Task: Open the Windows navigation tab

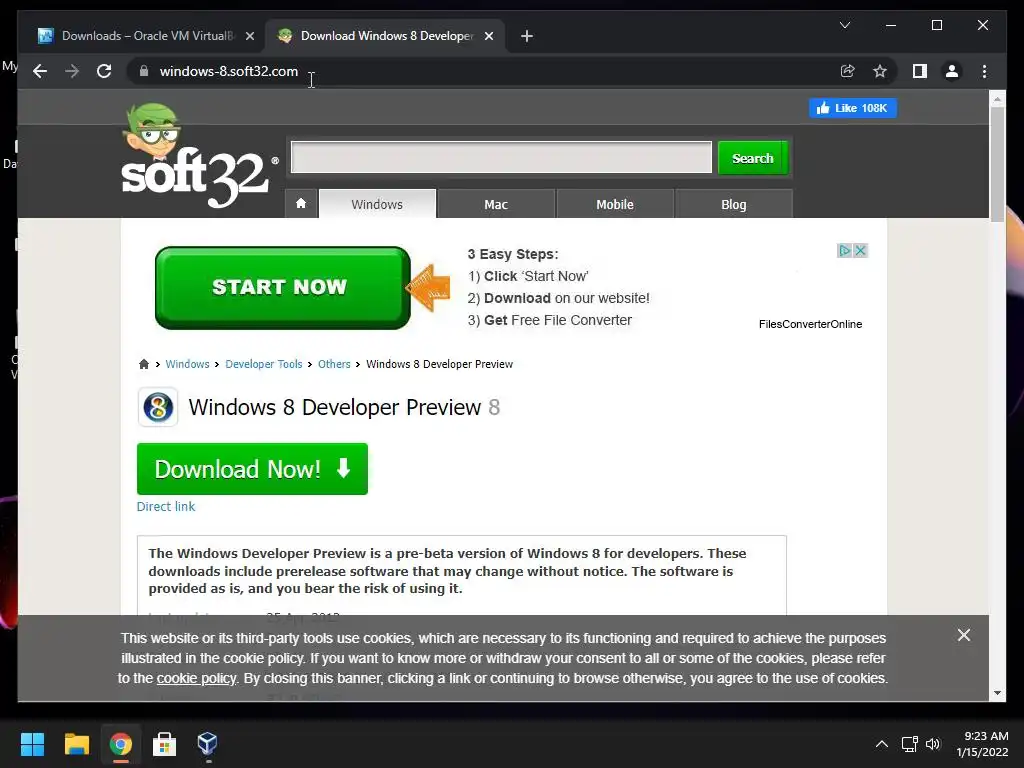Action: coord(377,204)
